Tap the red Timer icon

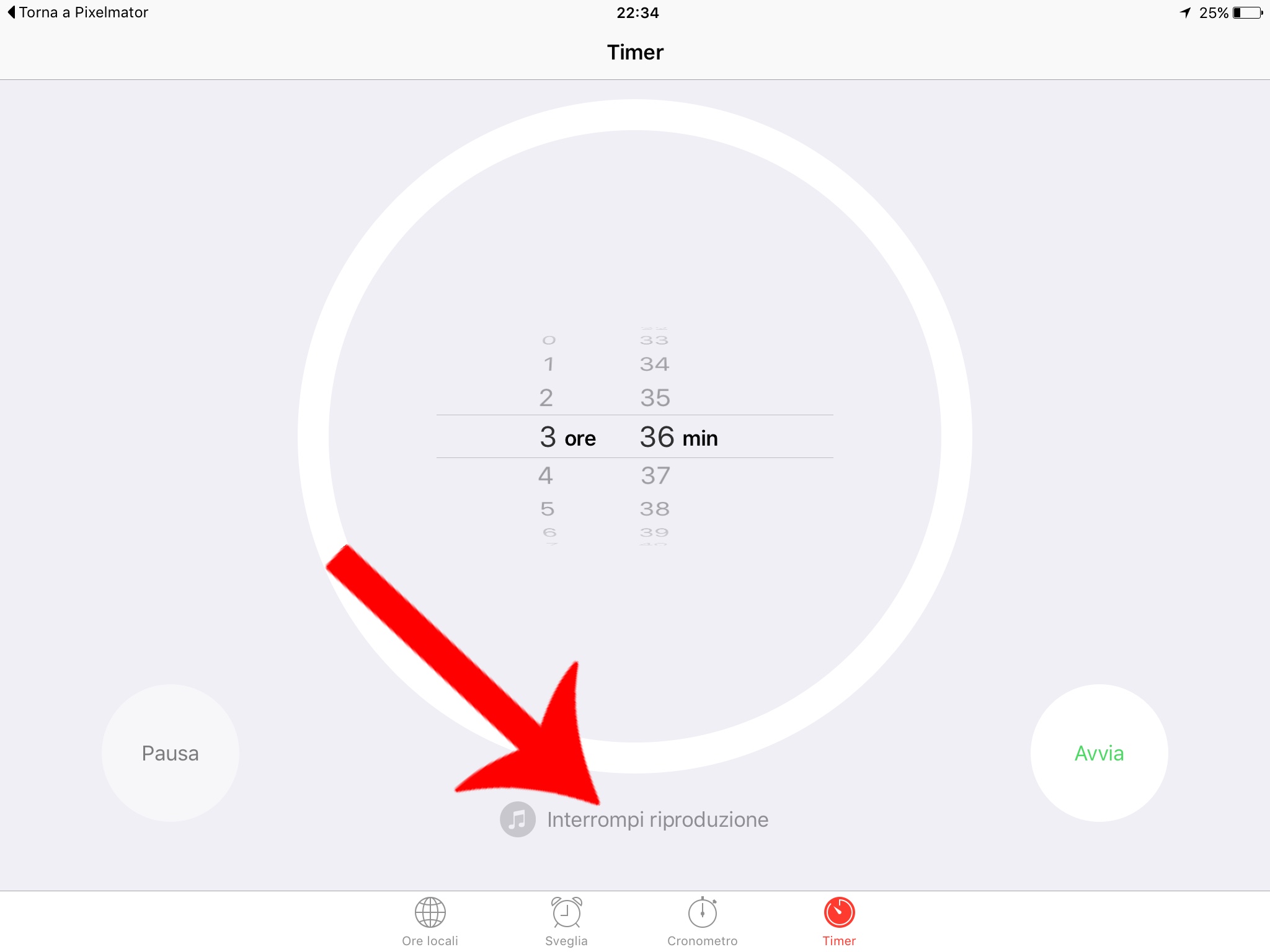[x=839, y=912]
